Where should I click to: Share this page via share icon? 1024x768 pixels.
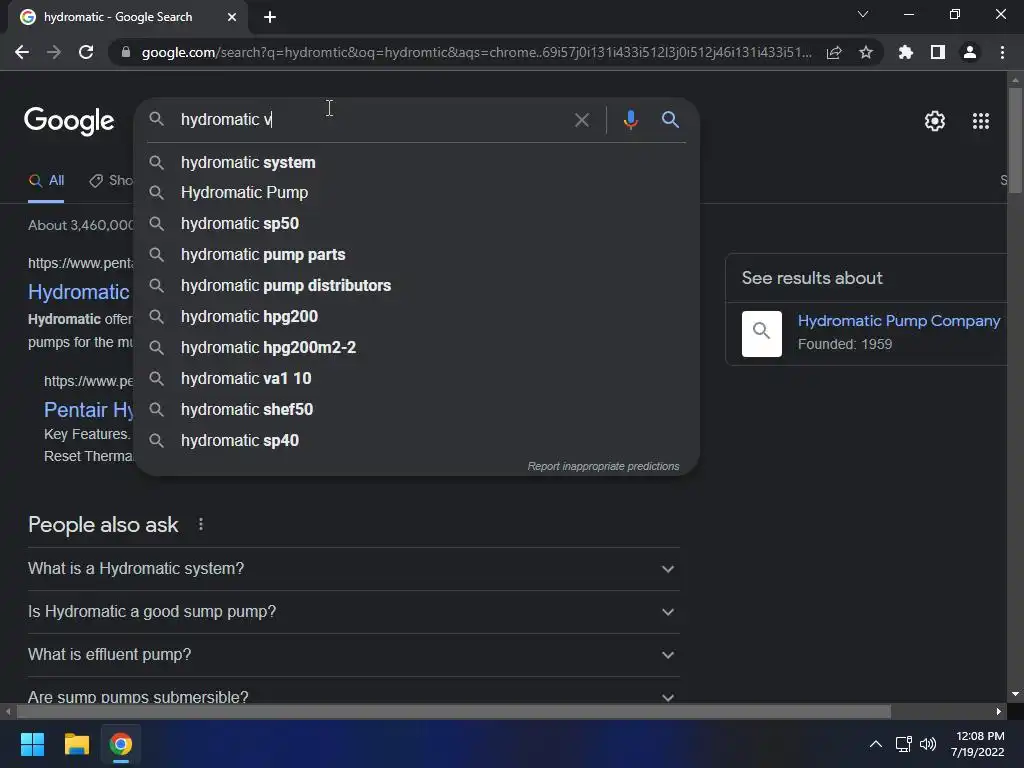[x=834, y=52]
